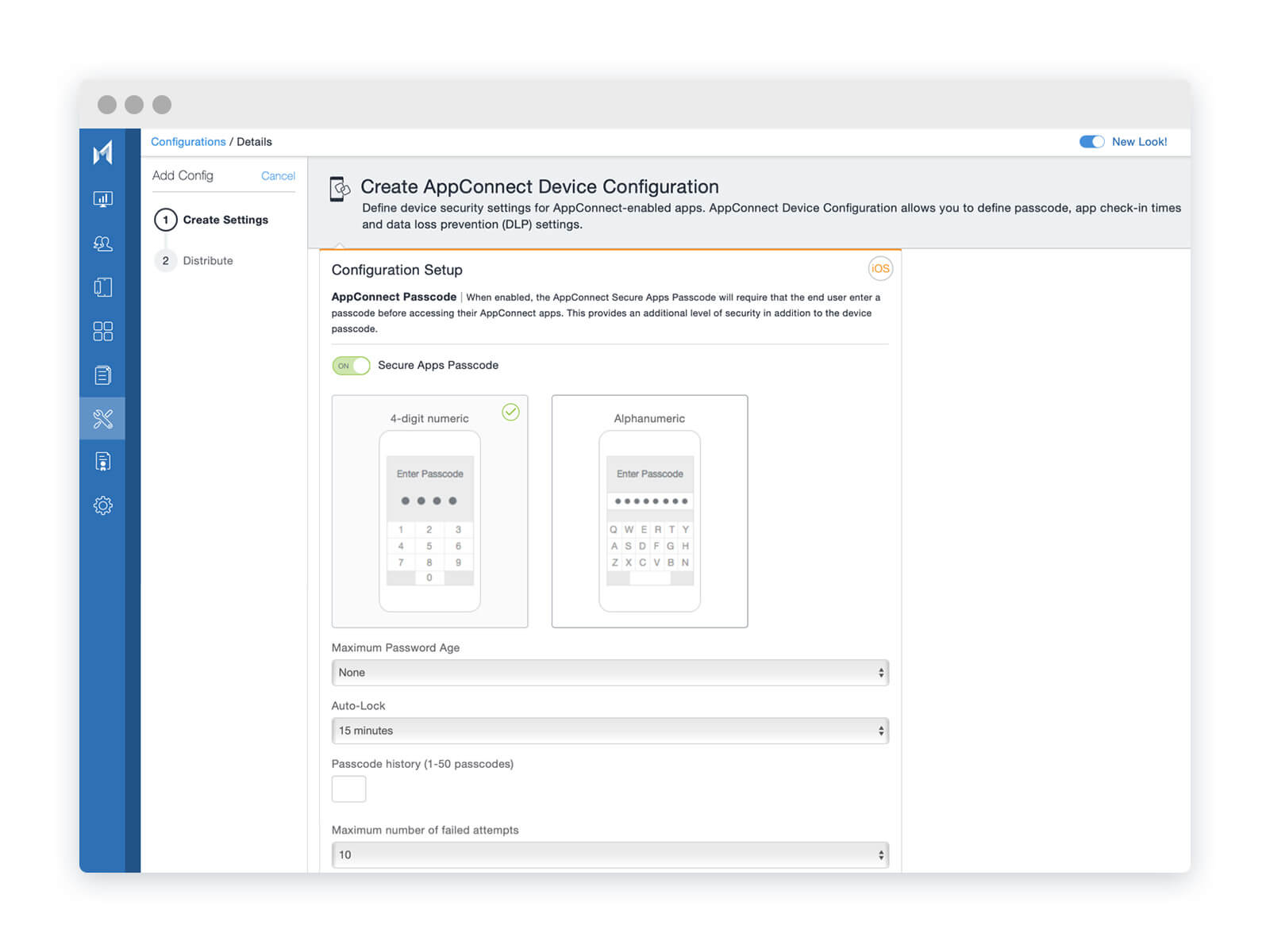Click the AppConnect Passcode bold label
Image resolution: width=1270 pixels, height=952 pixels.
coord(394,297)
